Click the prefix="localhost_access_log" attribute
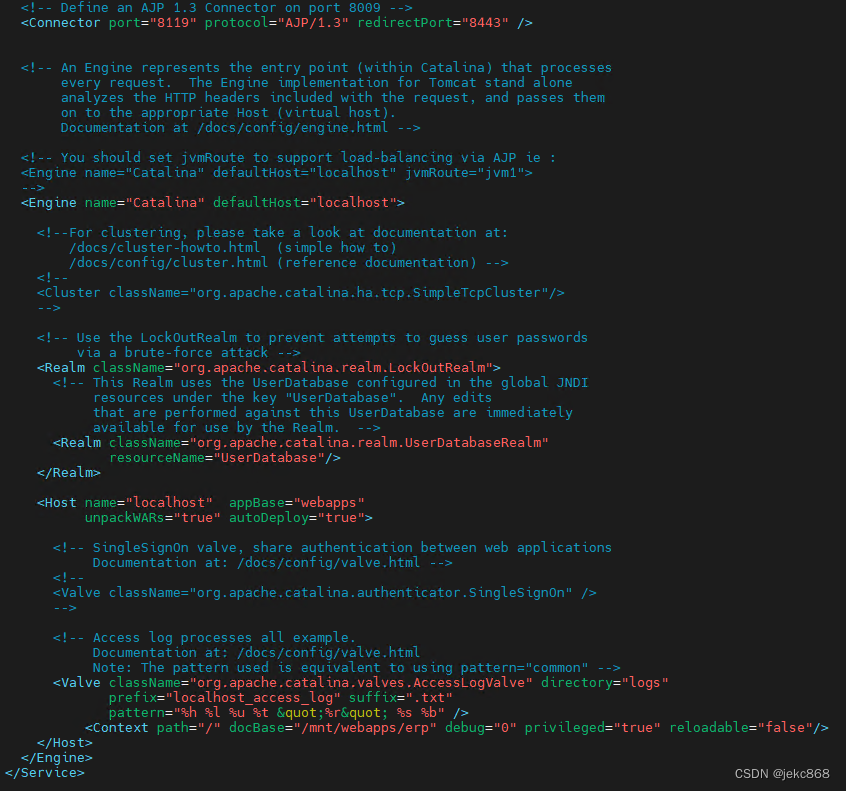This screenshot has height=791, width=846. point(224,698)
